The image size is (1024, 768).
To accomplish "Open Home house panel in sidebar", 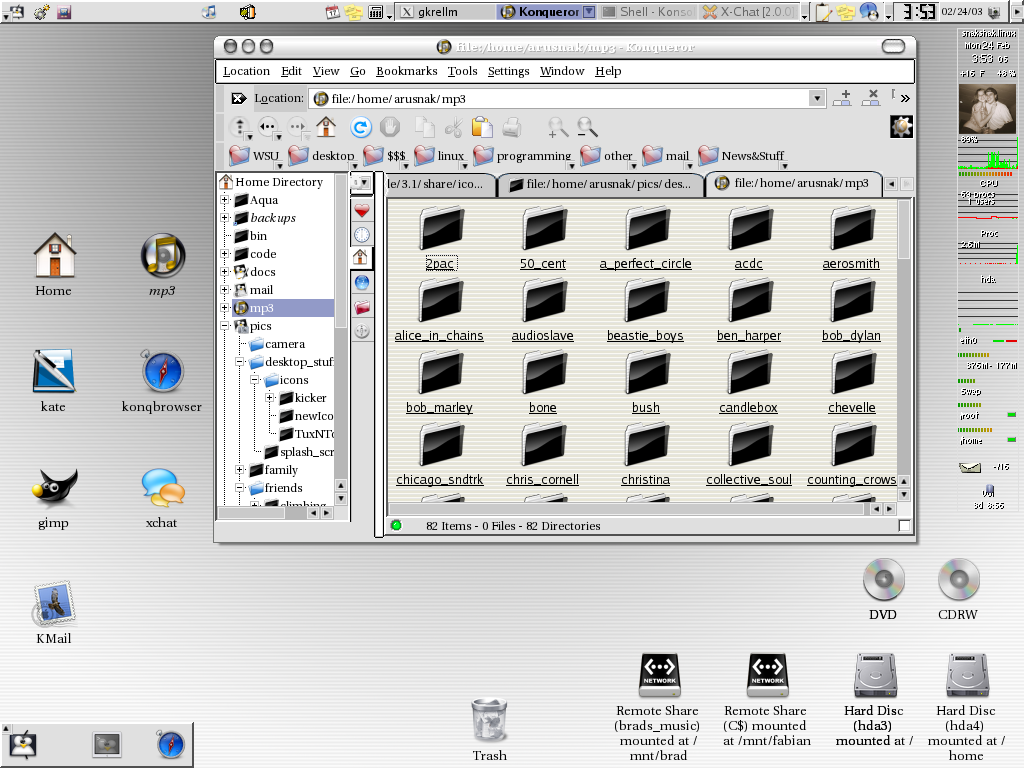I will point(361,257).
